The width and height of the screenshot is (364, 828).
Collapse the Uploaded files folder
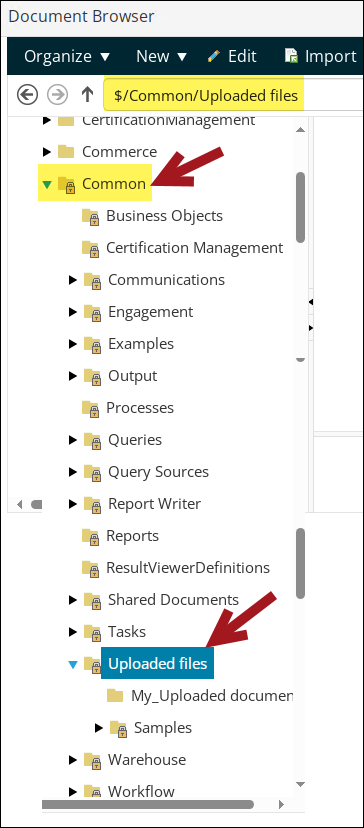pyautogui.click(x=73, y=664)
